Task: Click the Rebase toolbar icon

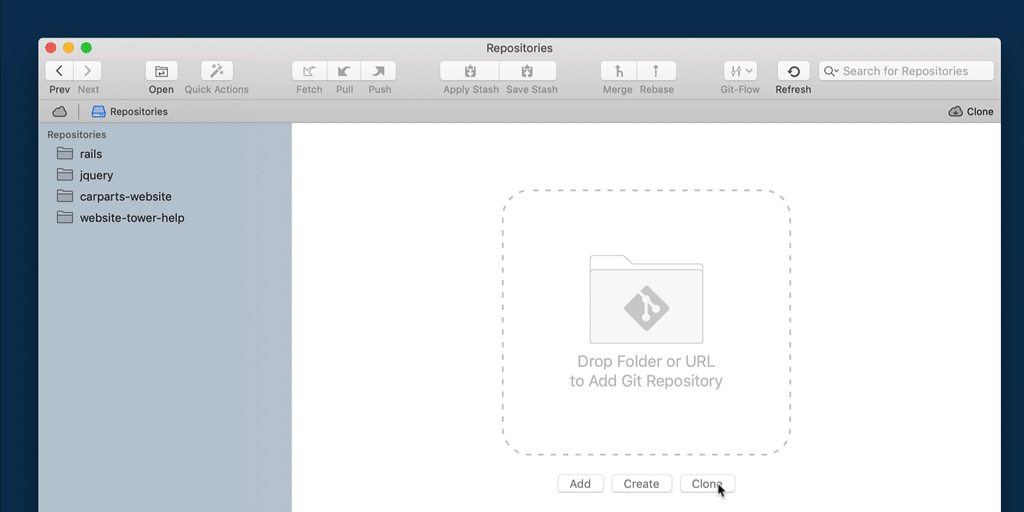Action: coord(656,71)
